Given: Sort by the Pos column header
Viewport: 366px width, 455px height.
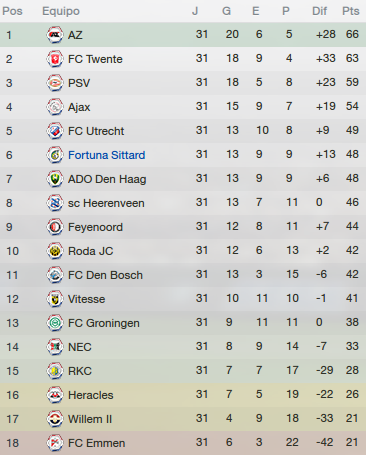Looking at the screenshot, I should (x=12, y=11).
